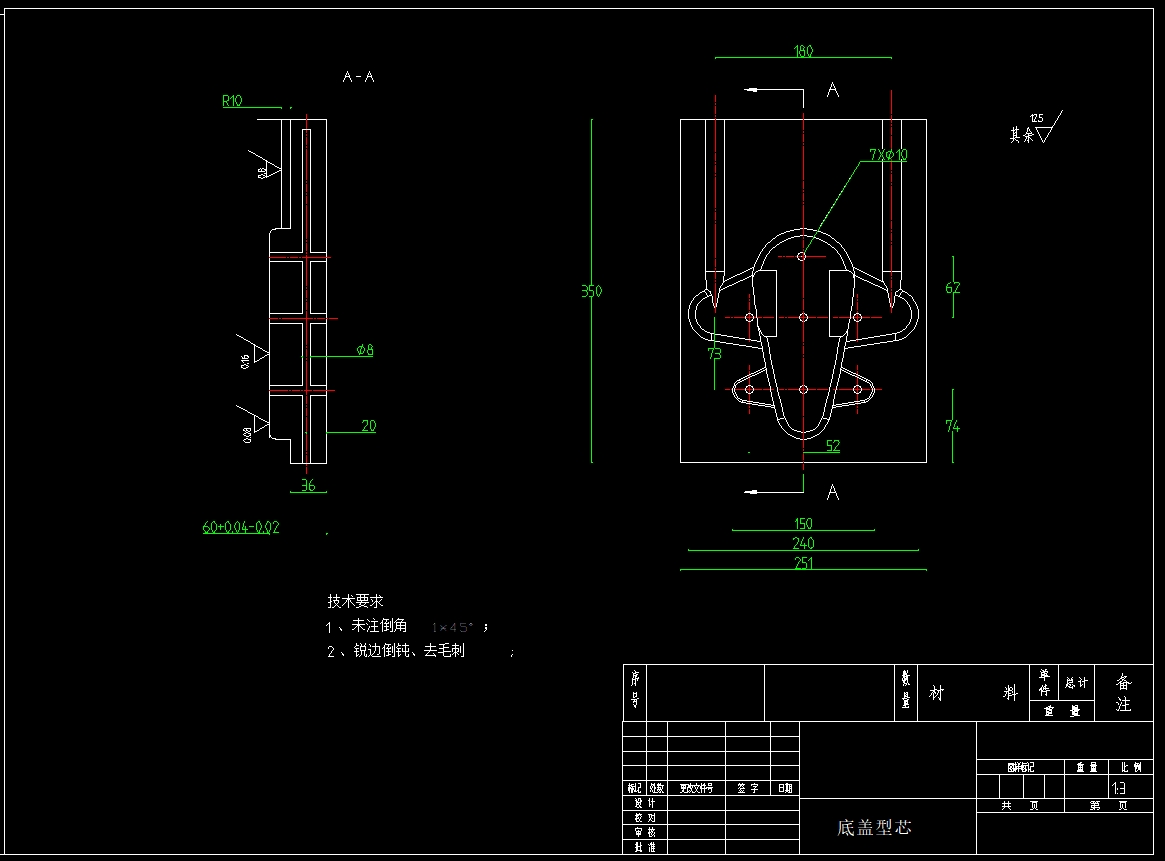
Task: Click the 20 dimension in section view
Action: point(369,426)
